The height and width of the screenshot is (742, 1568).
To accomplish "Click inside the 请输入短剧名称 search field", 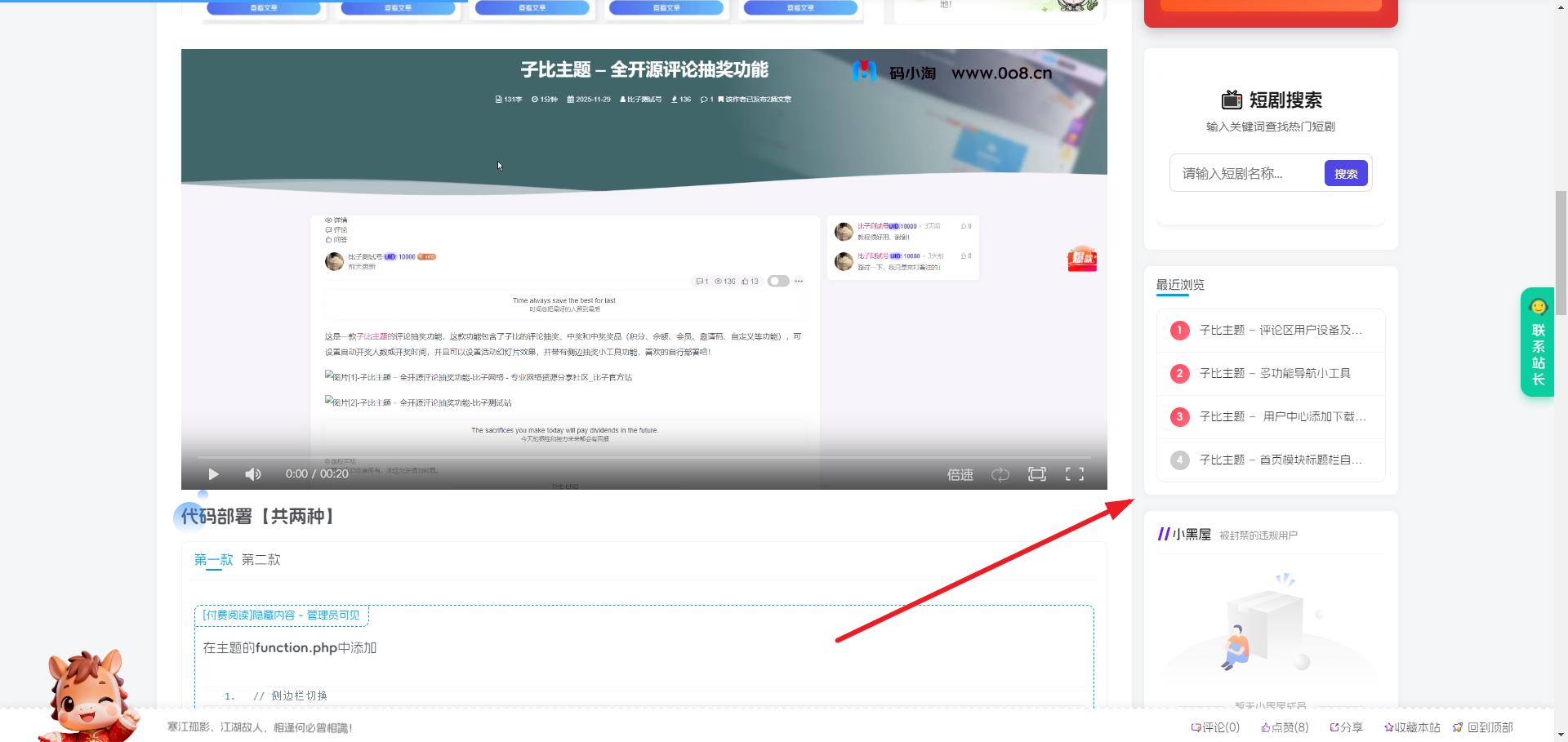I will click(x=1247, y=173).
